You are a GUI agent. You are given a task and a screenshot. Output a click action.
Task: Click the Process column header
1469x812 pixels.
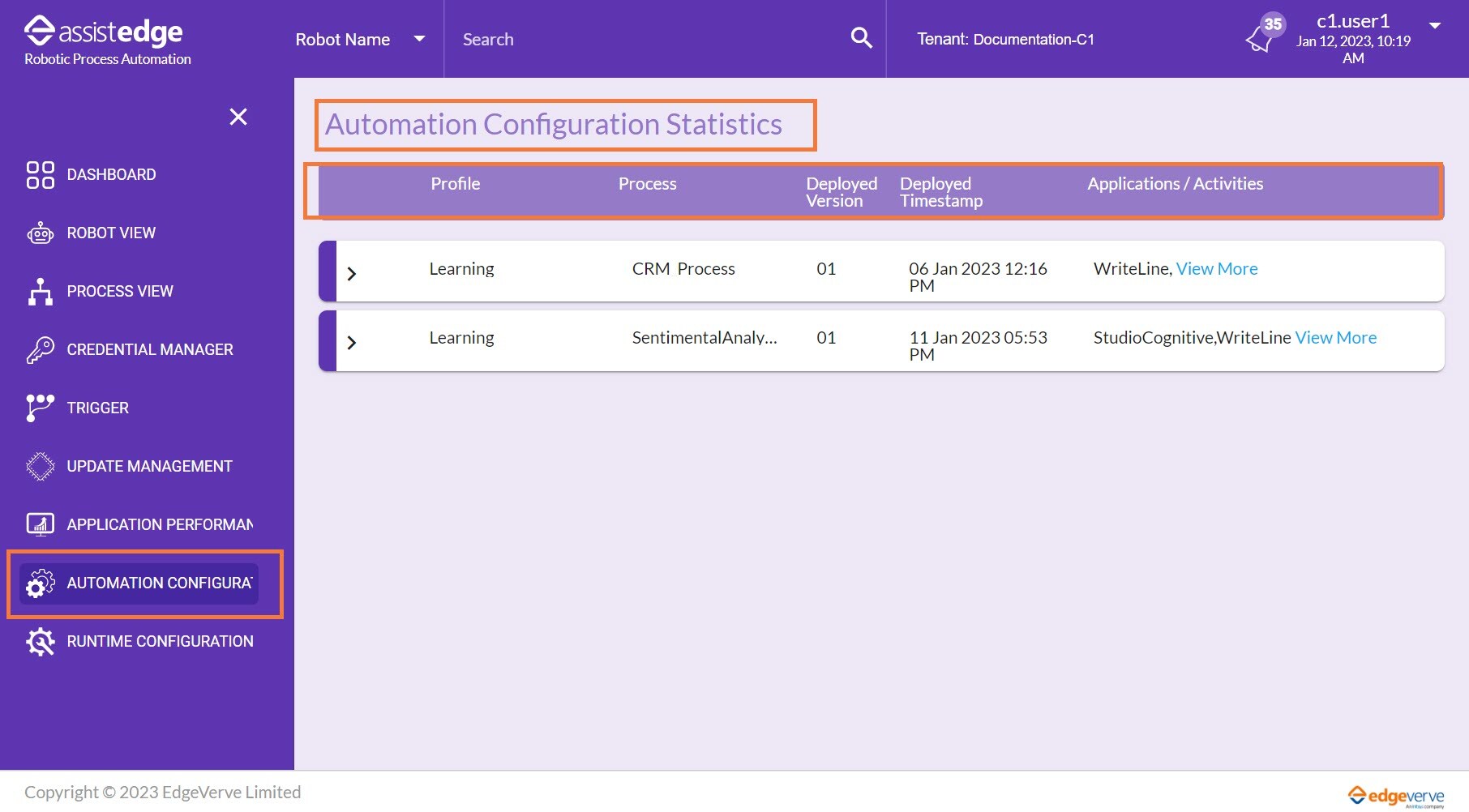647,184
